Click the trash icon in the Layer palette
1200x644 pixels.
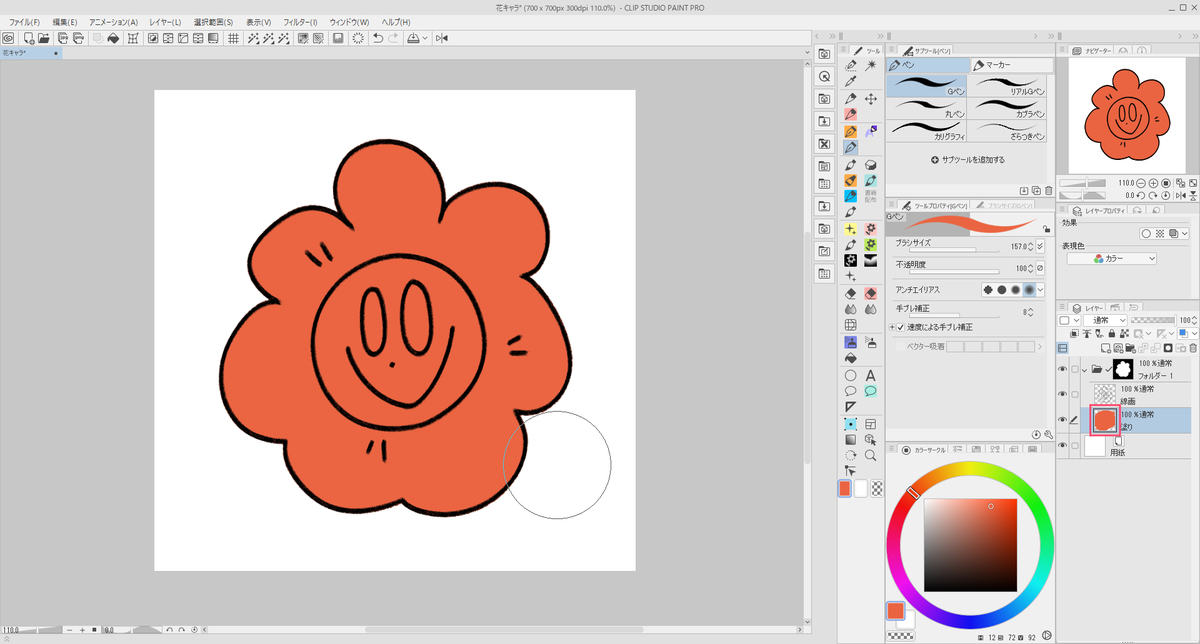click(1192, 348)
